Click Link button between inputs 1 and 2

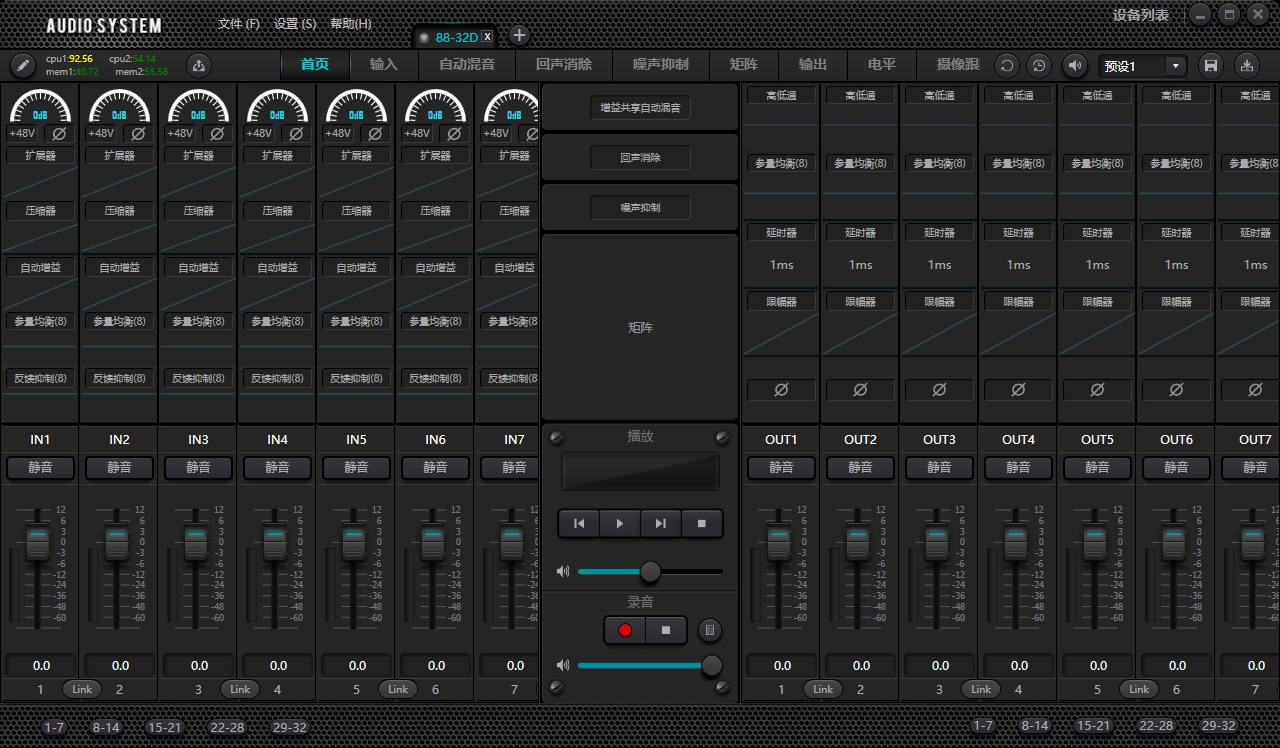(x=82, y=689)
